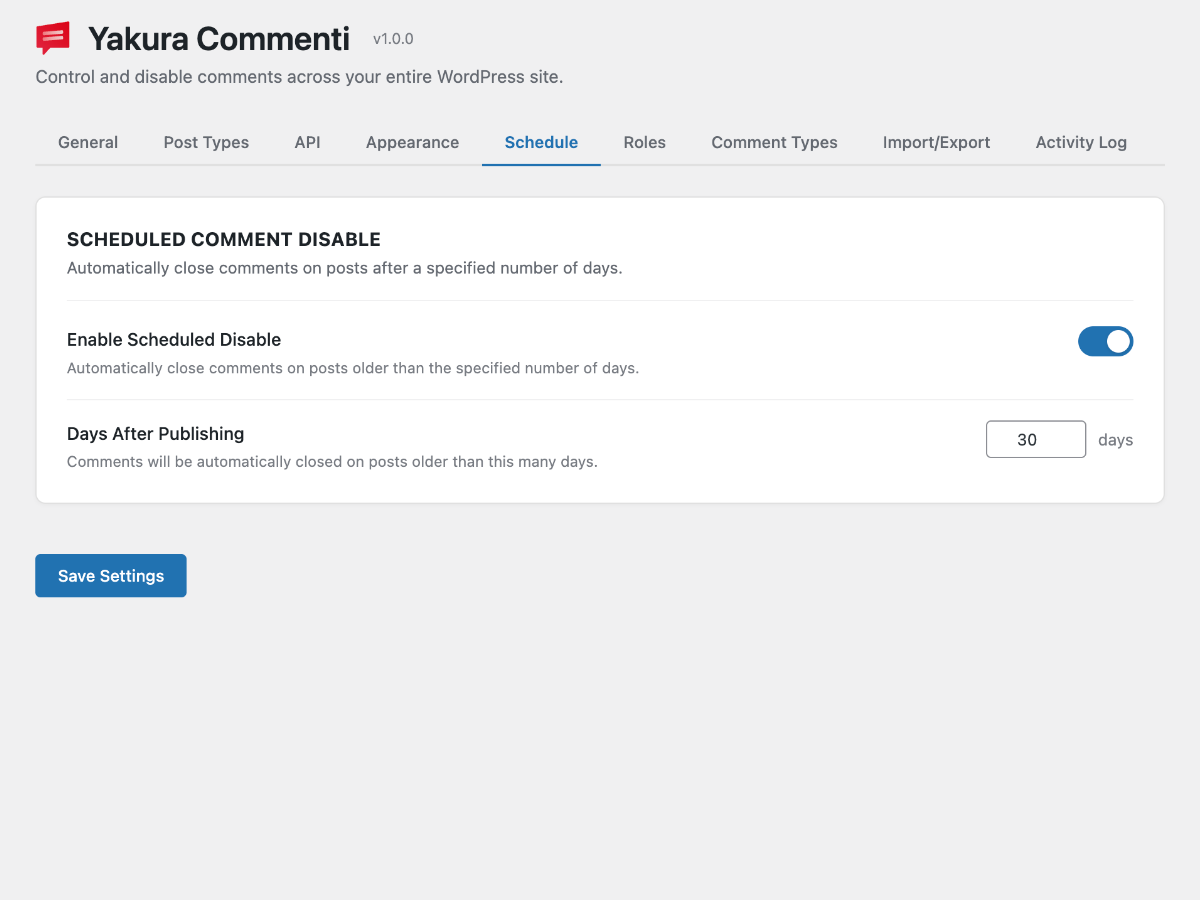
Task: Click the scheduled disable description text
Action: click(344, 268)
